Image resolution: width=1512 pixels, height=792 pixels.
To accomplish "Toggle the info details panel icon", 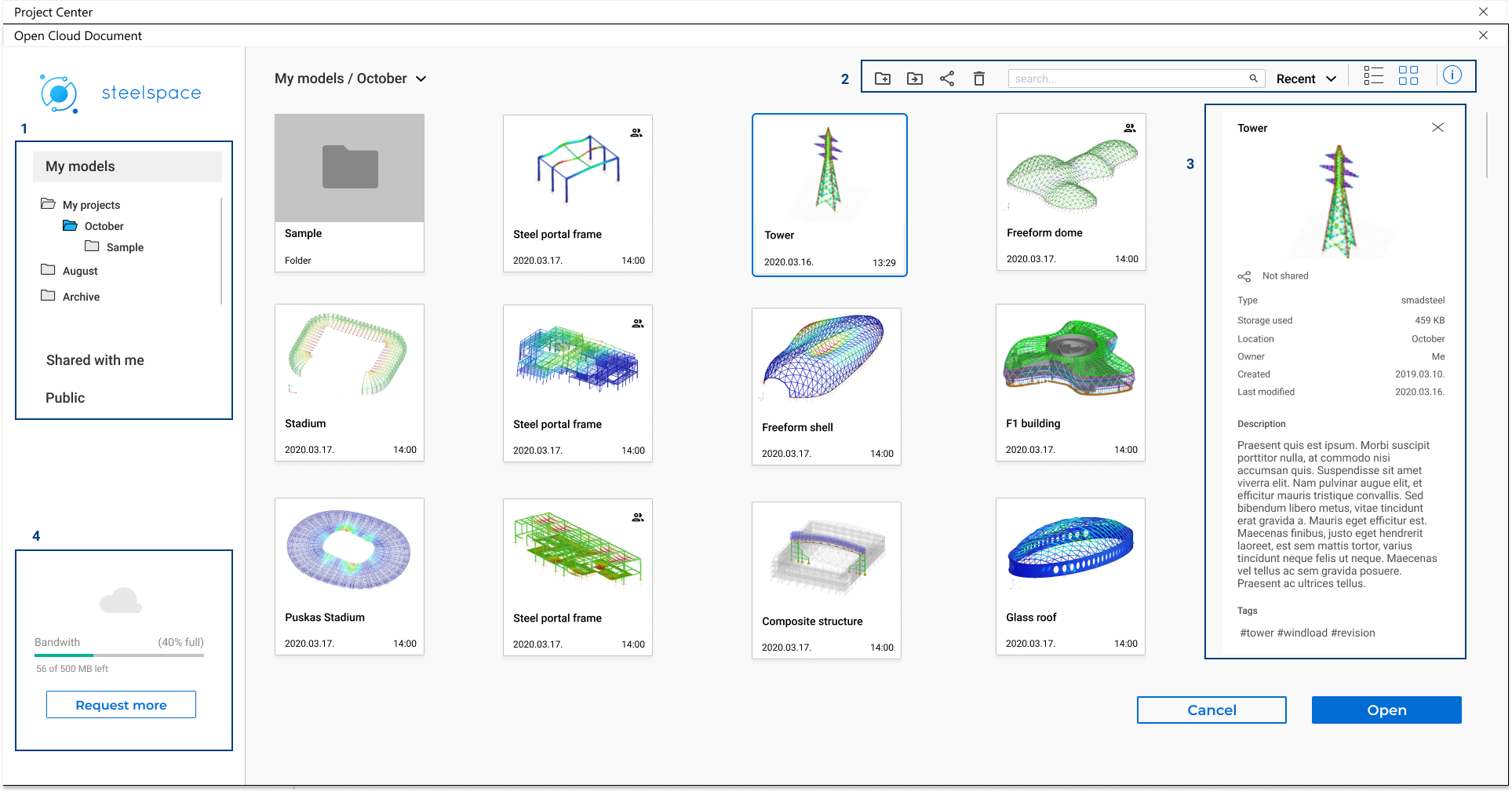I will pyautogui.click(x=1452, y=75).
